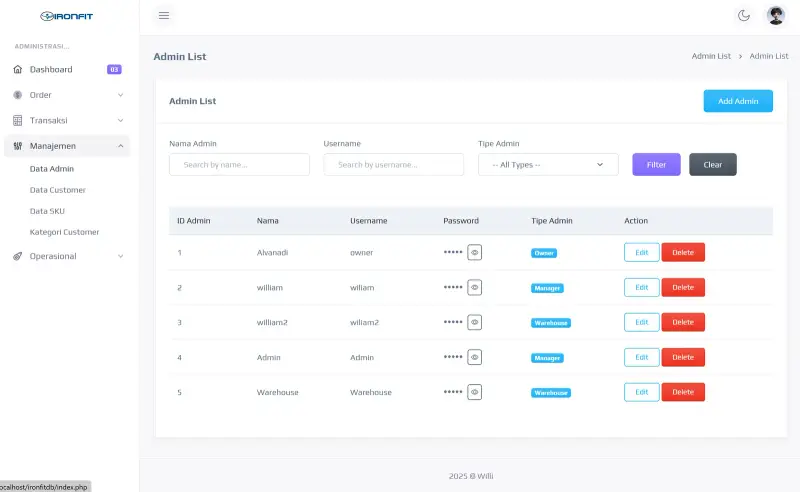Click the Operasional rocket icon
The image size is (800, 492).
pyautogui.click(x=18, y=256)
